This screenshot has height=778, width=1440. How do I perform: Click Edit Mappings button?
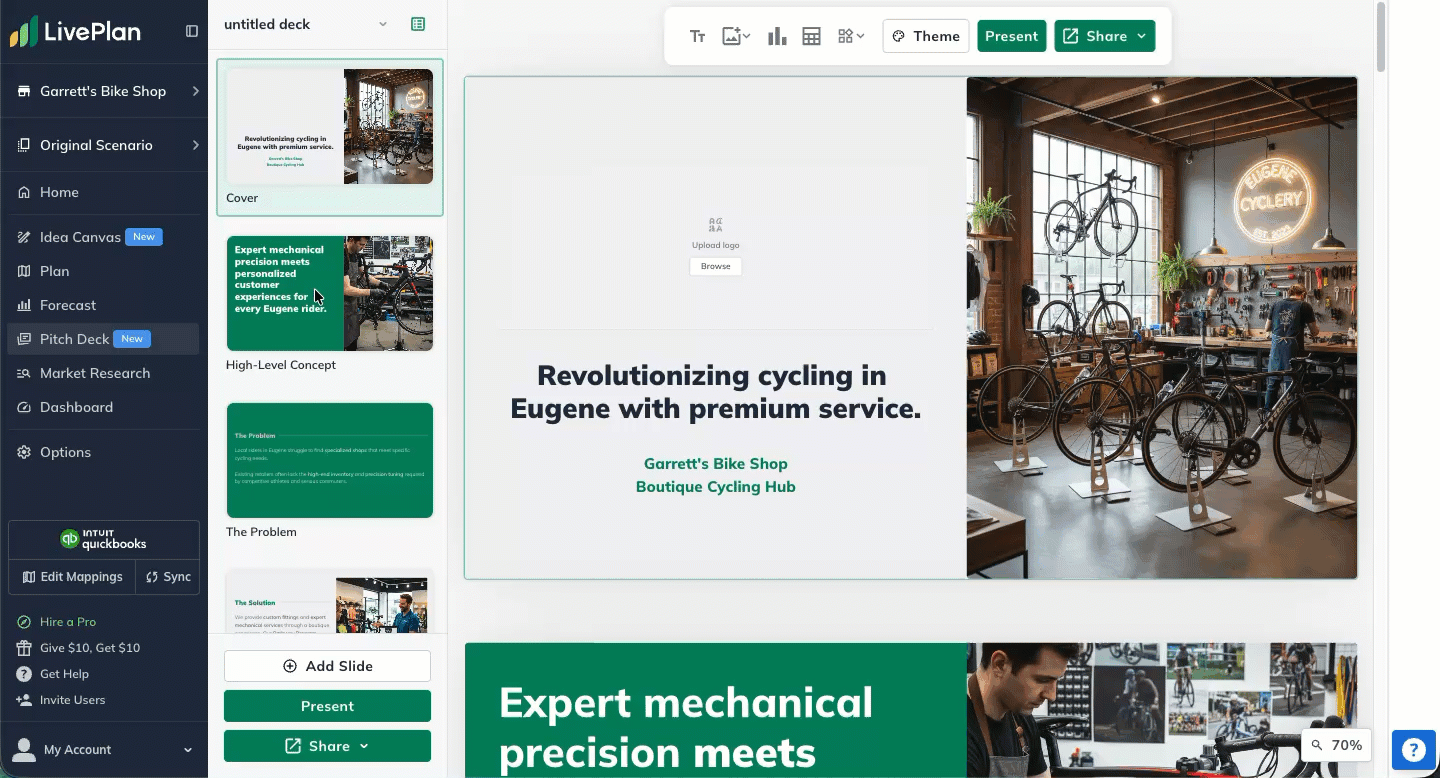coord(72,577)
